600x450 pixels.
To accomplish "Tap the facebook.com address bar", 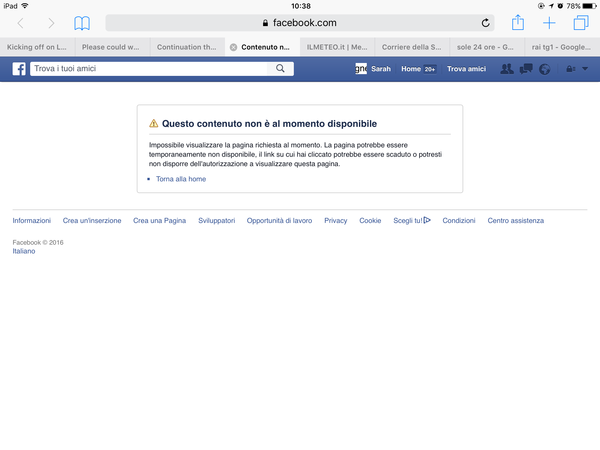I will click(x=300, y=23).
